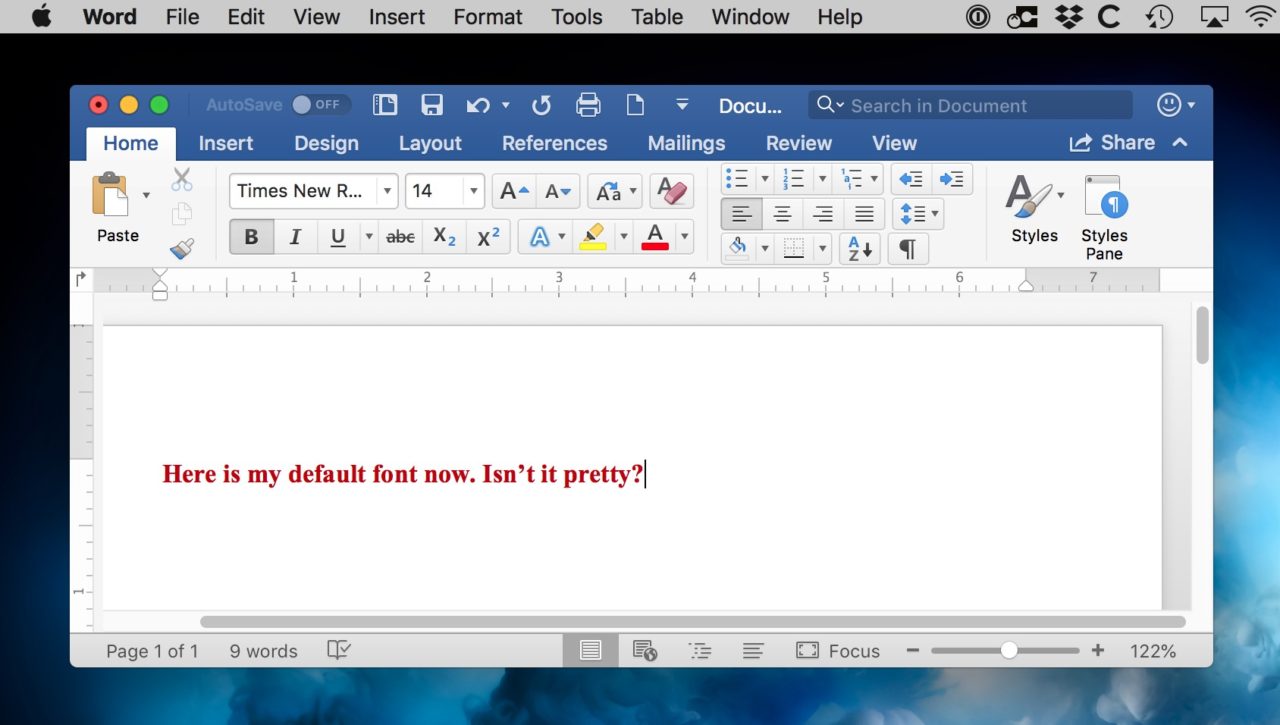The image size is (1280, 725).
Task: Increase font size with the larger A
Action: (x=514, y=191)
